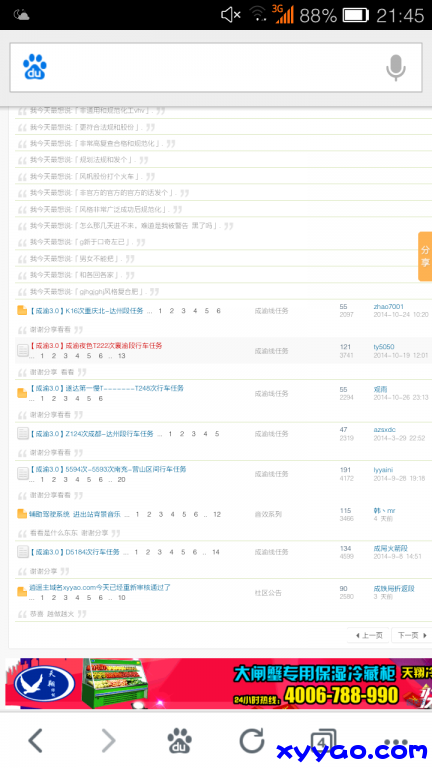The width and height of the screenshot is (432, 768).
Task: Open thread 5594次-5593次 行车任务
Action: pos(108,469)
